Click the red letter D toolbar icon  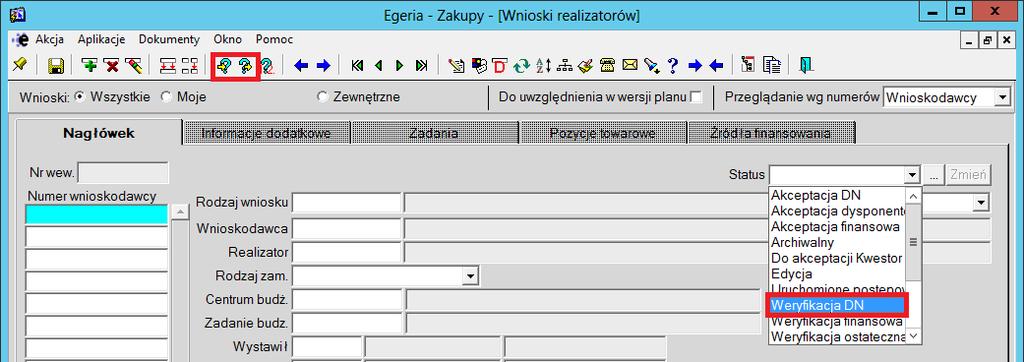click(500, 65)
